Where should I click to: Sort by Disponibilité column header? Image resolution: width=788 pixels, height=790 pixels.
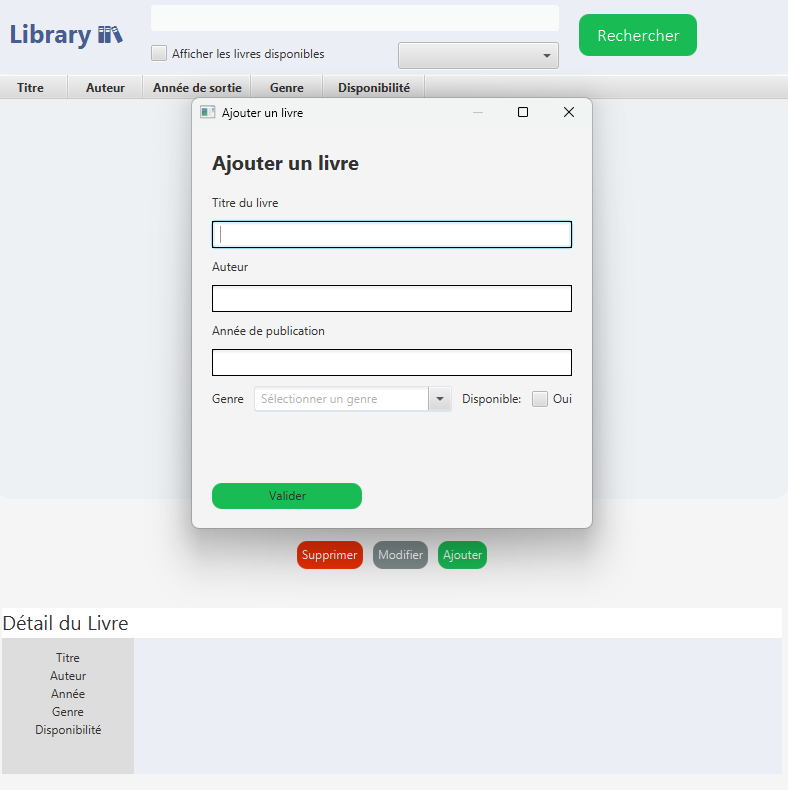point(374,88)
